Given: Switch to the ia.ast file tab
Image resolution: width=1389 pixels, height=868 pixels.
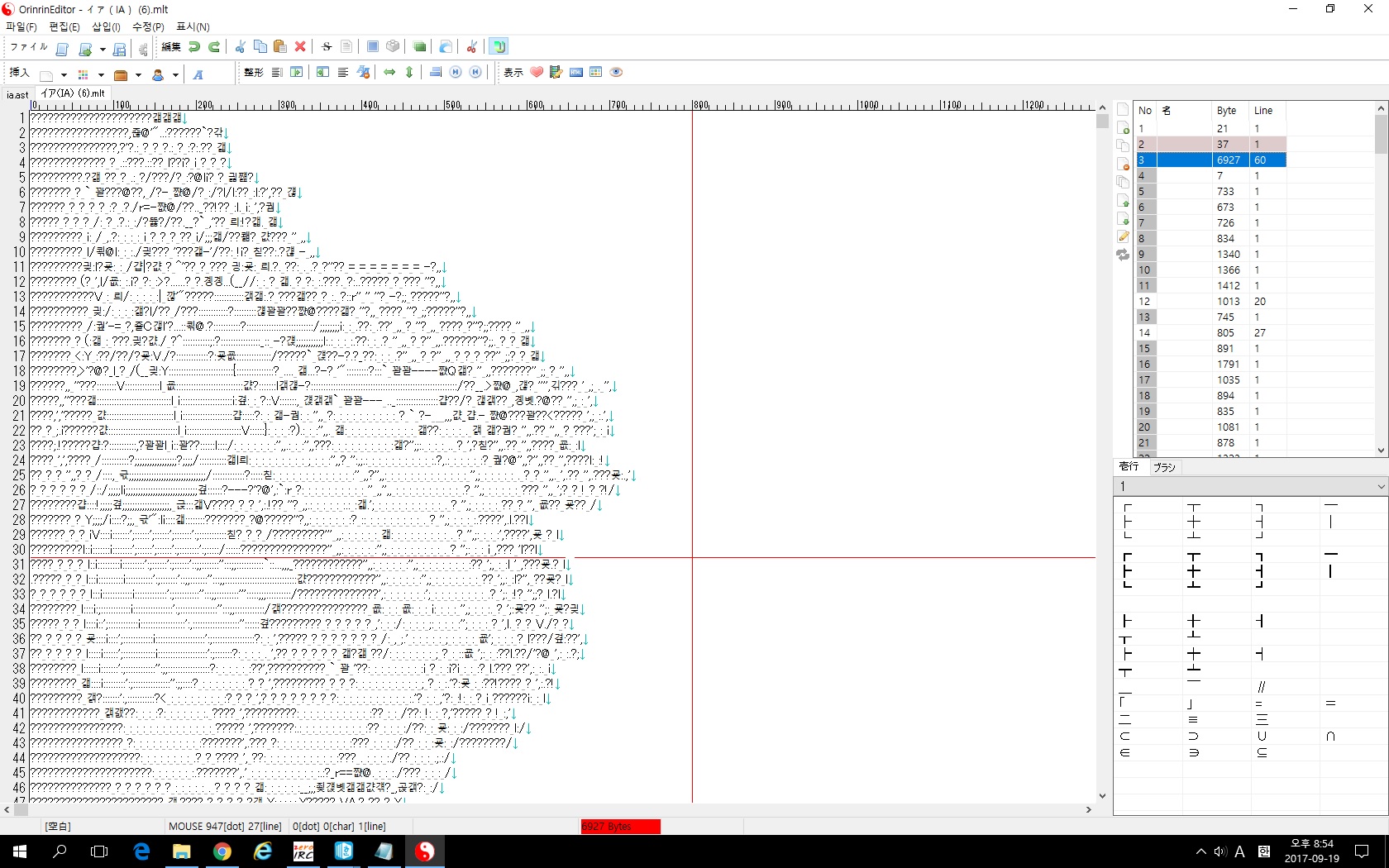Looking at the screenshot, I should tap(17, 94).
